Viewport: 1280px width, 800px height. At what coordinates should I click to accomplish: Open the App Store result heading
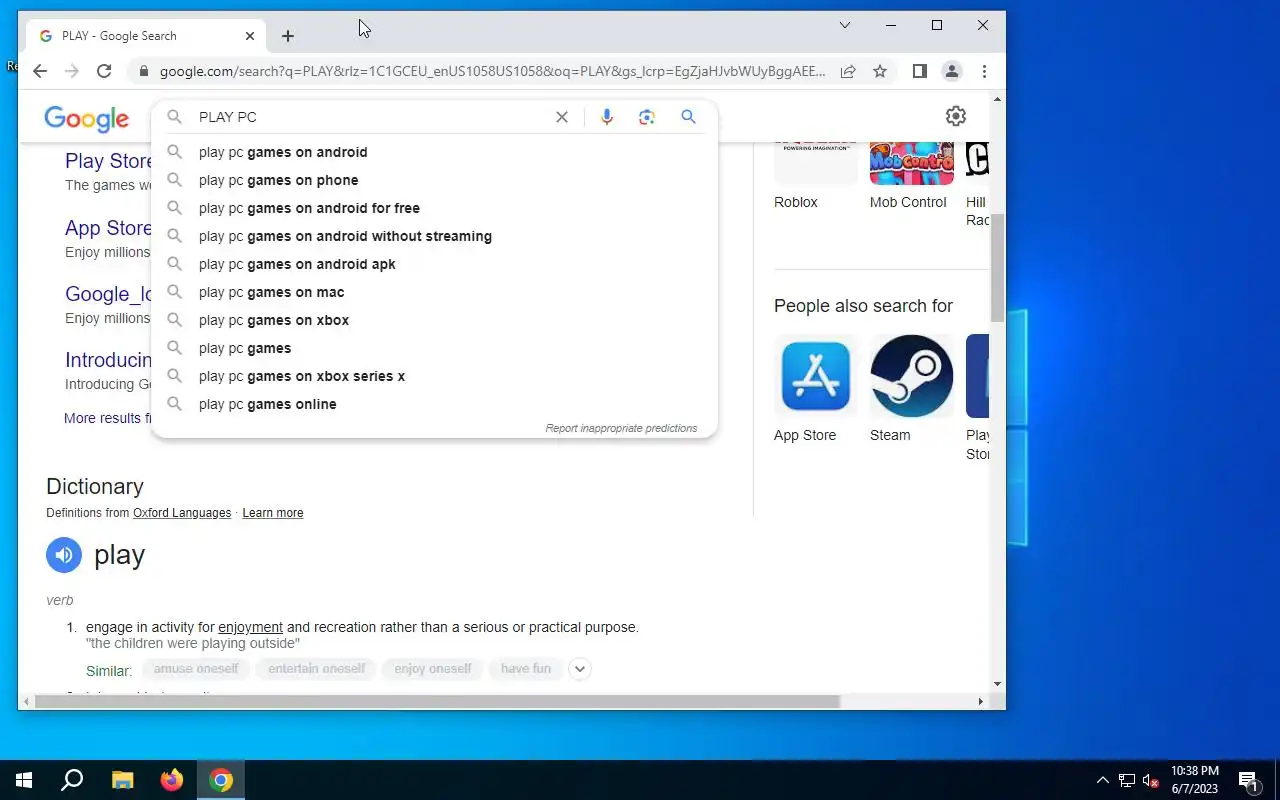coord(108,228)
